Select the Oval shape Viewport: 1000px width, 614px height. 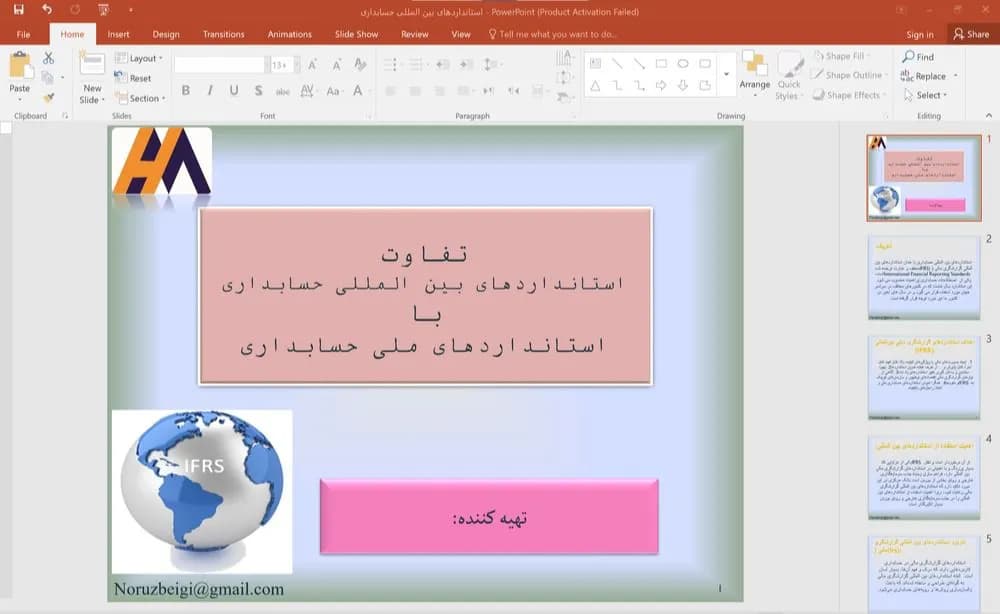pos(683,63)
